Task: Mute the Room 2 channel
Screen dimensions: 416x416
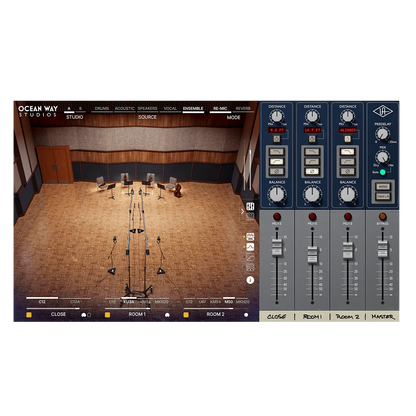Action: [x=348, y=217]
